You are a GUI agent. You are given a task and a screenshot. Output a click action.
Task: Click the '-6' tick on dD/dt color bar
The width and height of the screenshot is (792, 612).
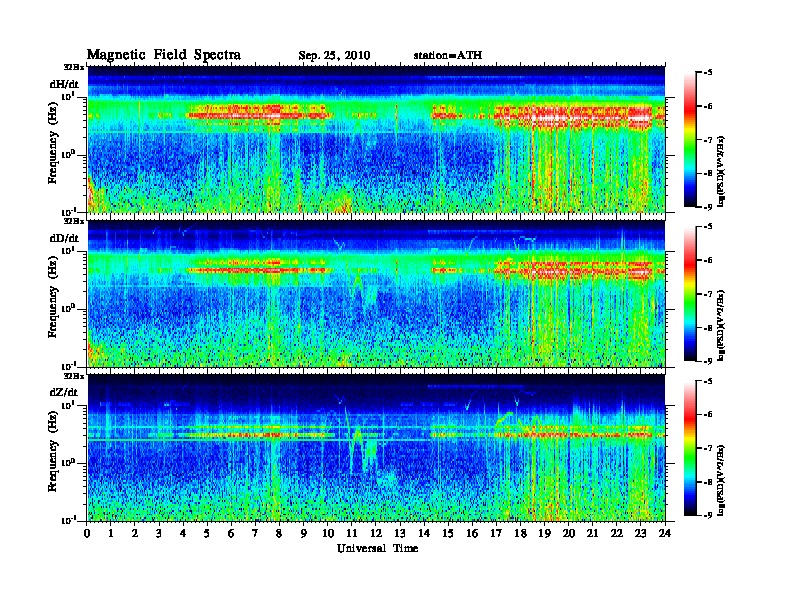pyautogui.click(x=708, y=260)
